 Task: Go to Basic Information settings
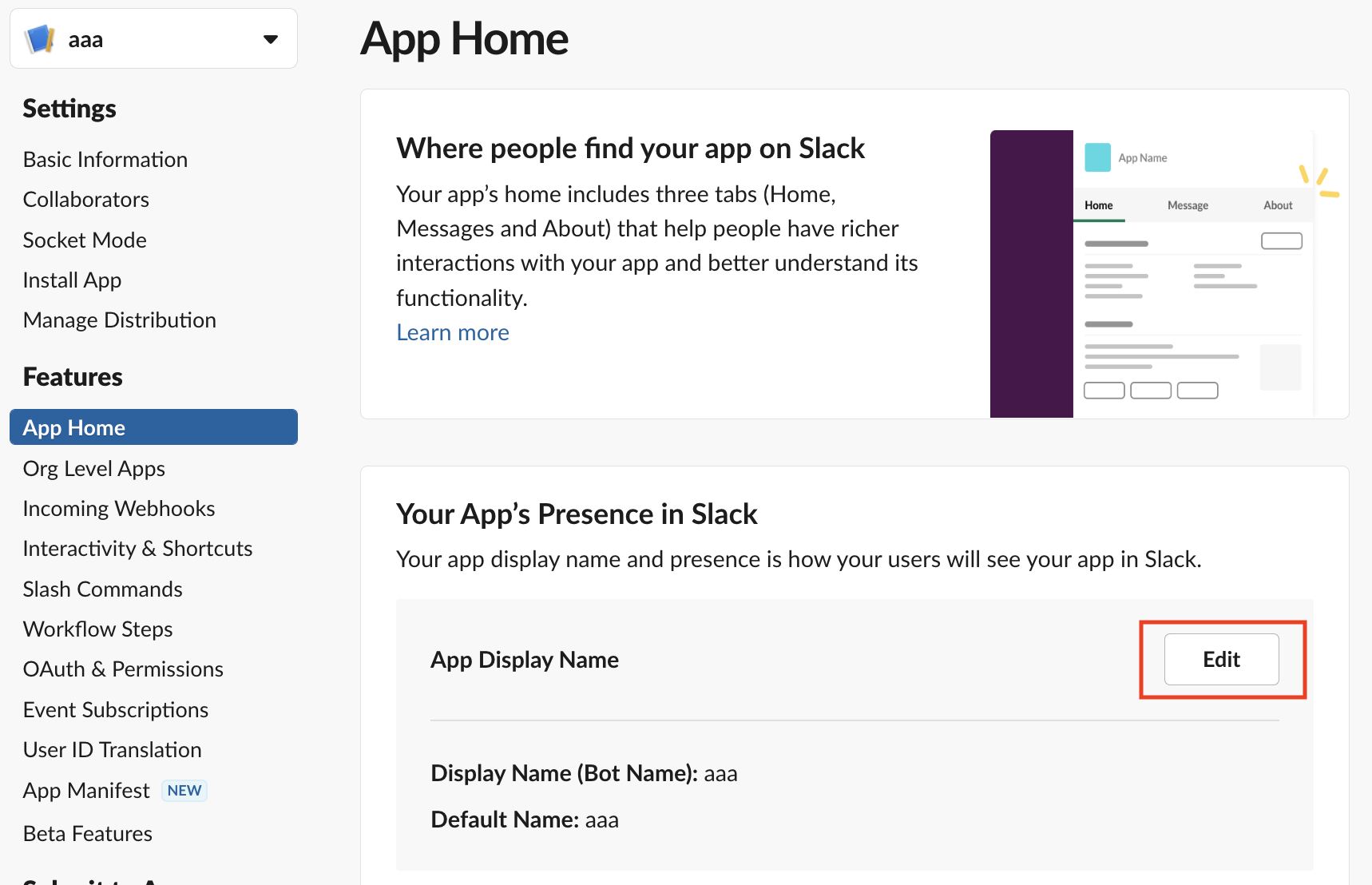point(105,160)
